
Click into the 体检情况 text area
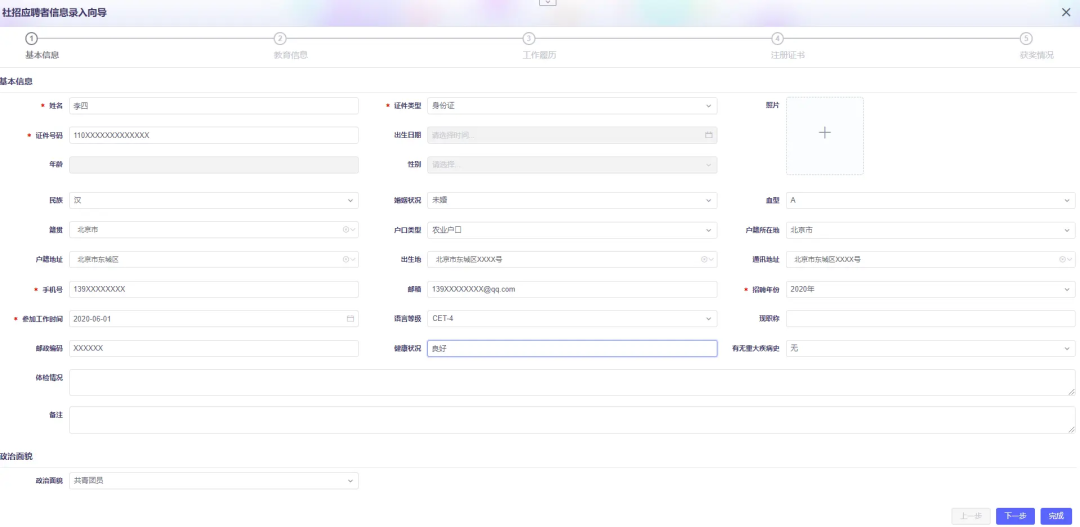pos(571,382)
